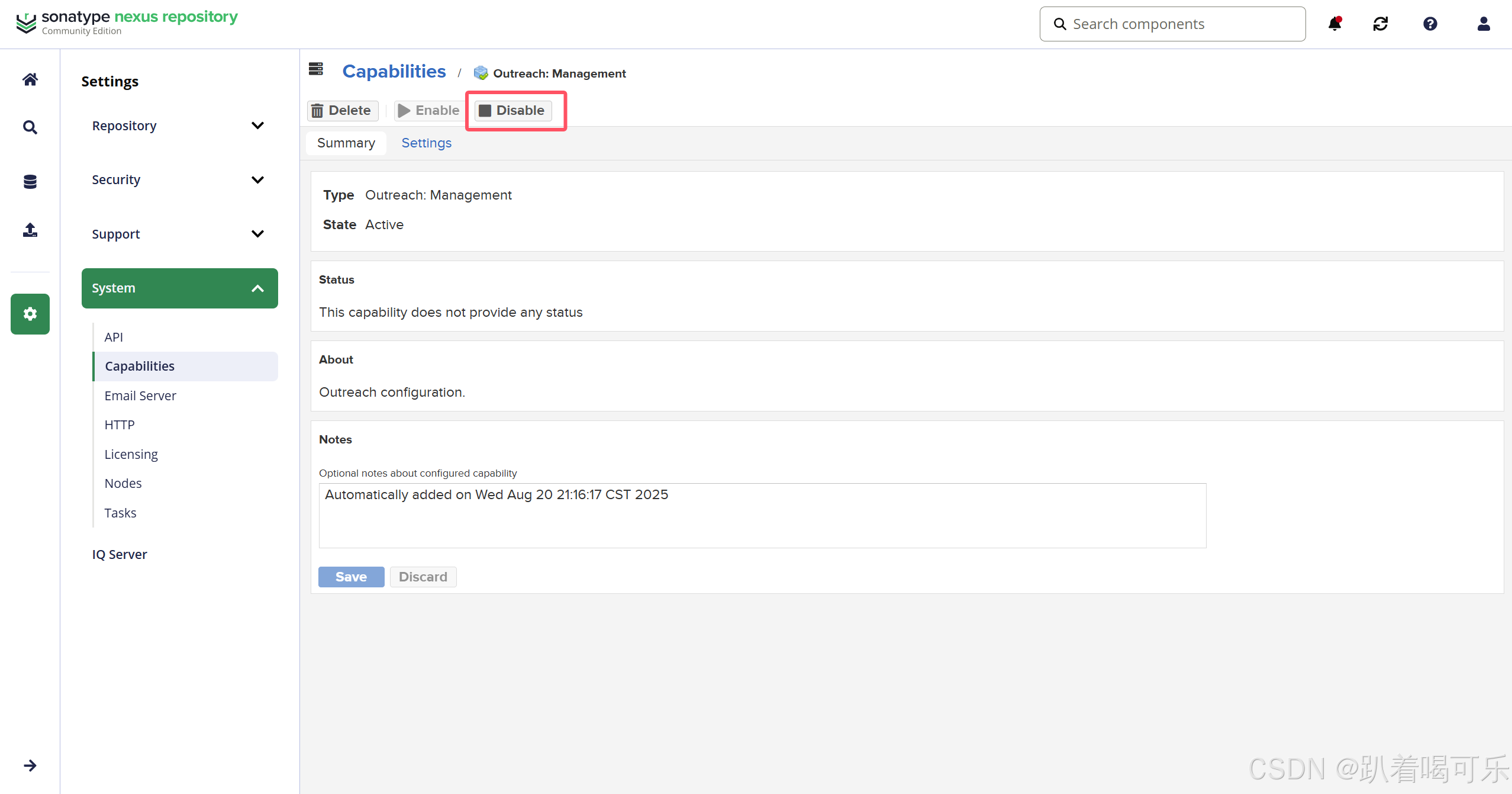Open the Upload icon in left rail

coord(30,230)
